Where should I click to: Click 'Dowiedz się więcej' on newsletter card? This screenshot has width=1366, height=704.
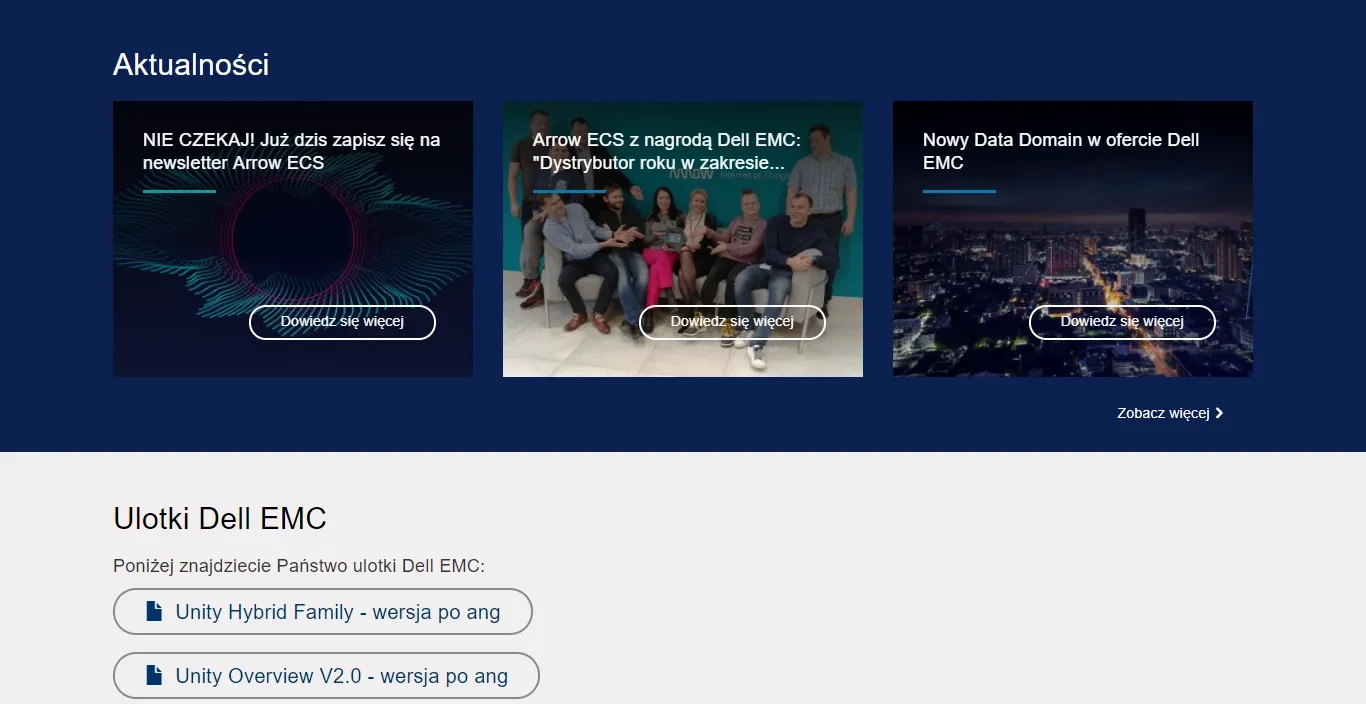[x=342, y=322]
